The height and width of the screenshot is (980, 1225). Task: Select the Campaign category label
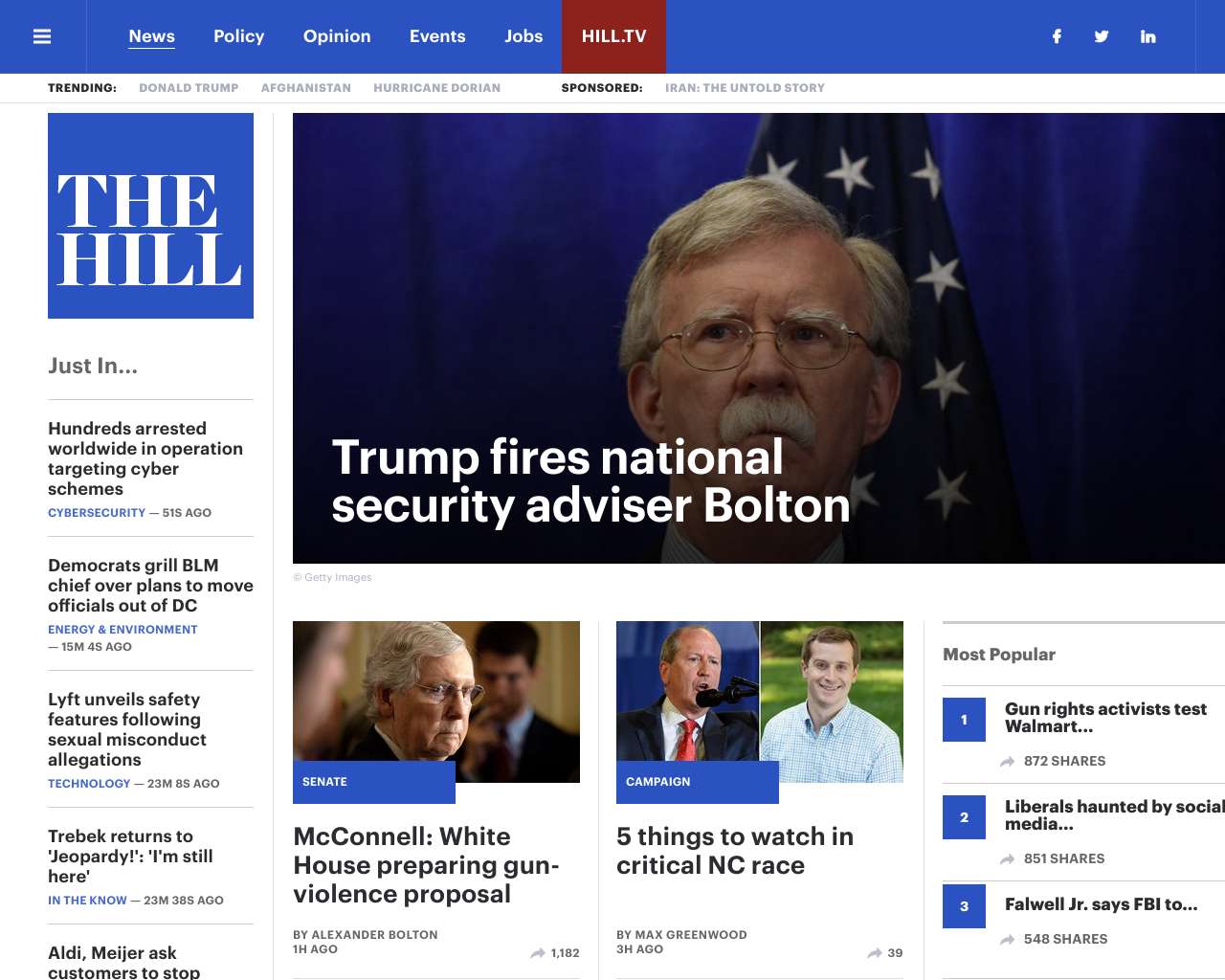coord(698,782)
